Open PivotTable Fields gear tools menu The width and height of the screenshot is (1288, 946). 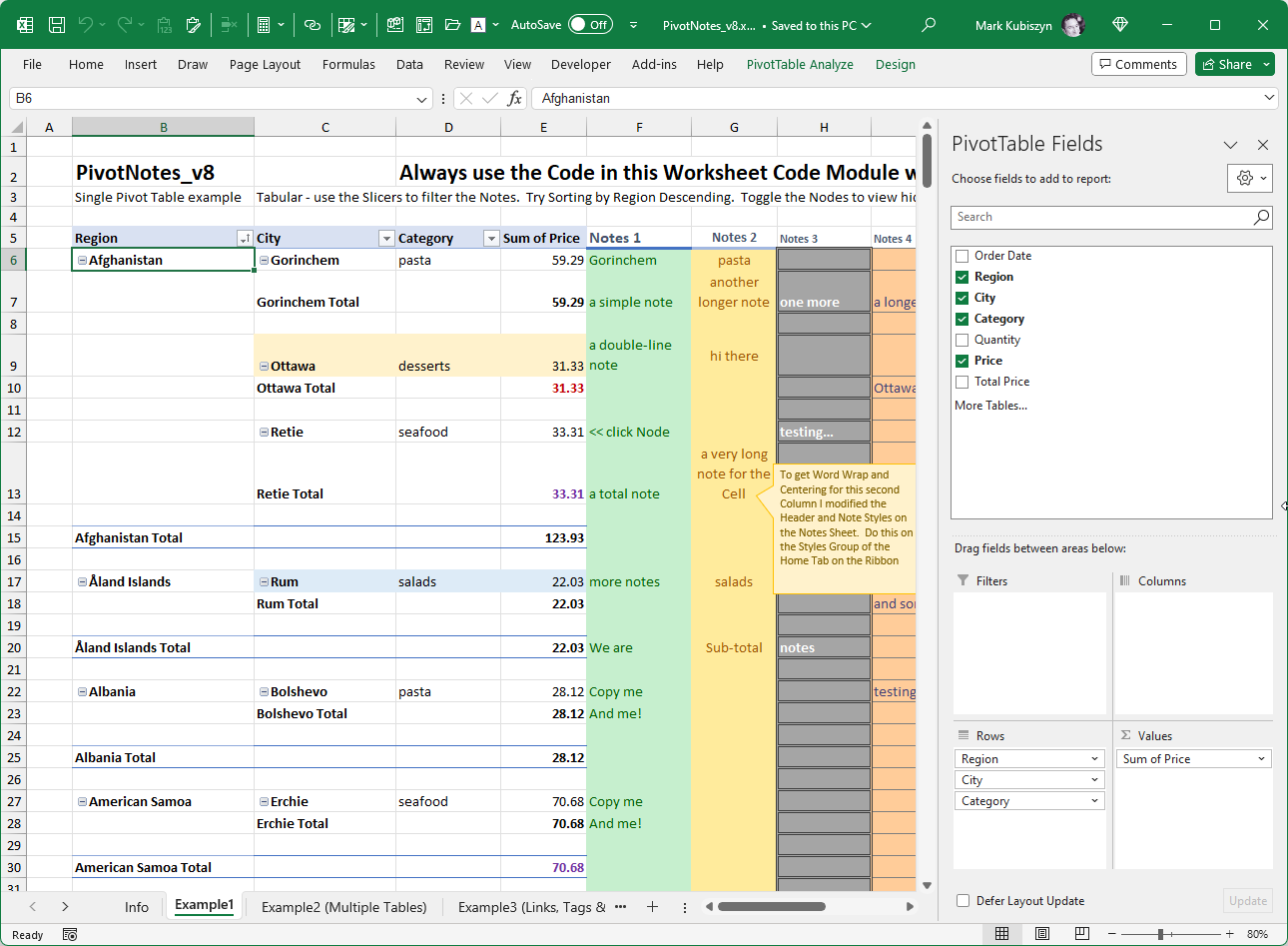pos(1249,178)
